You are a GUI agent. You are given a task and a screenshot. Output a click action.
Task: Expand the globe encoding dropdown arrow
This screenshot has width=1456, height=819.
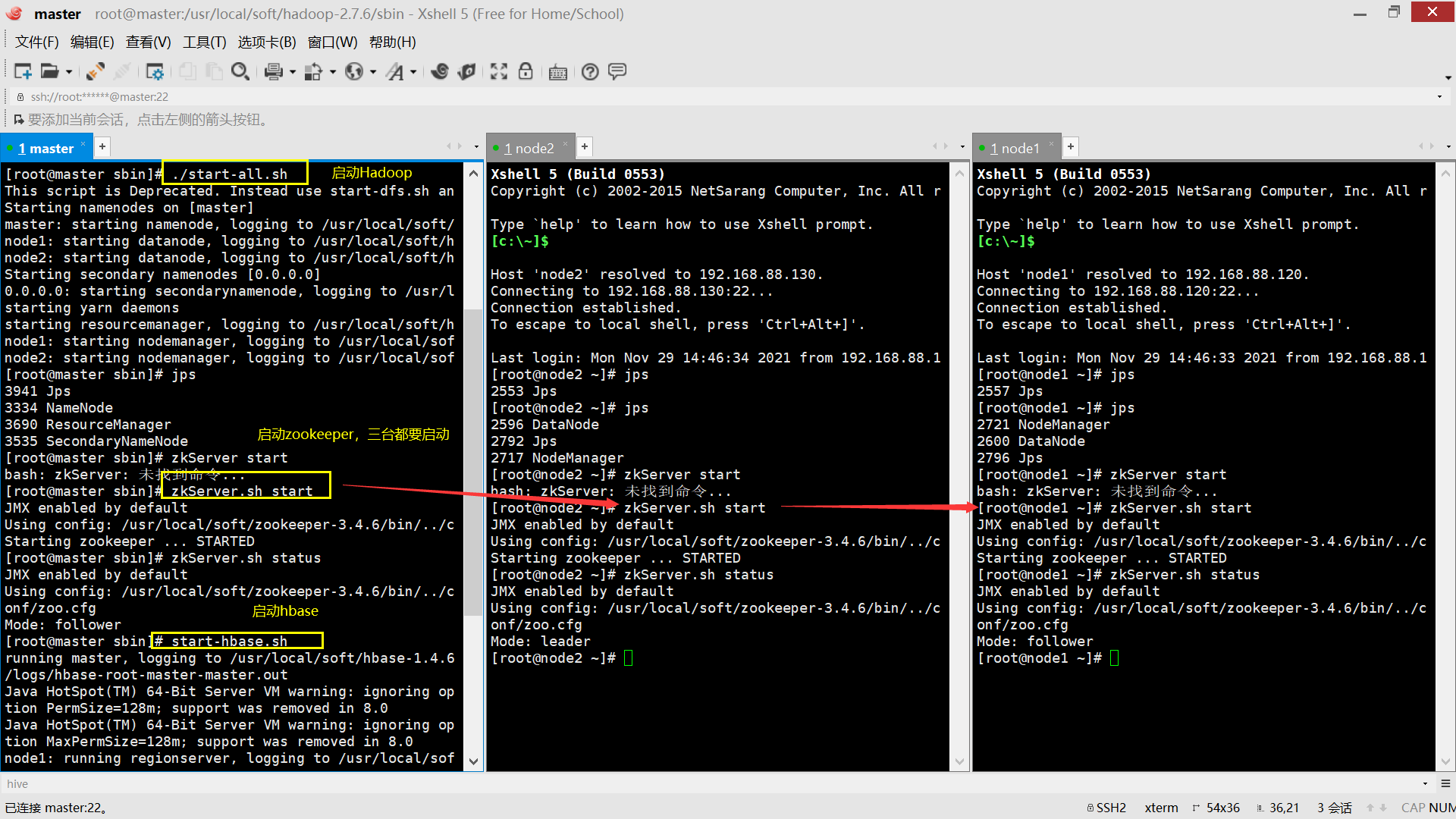point(373,72)
